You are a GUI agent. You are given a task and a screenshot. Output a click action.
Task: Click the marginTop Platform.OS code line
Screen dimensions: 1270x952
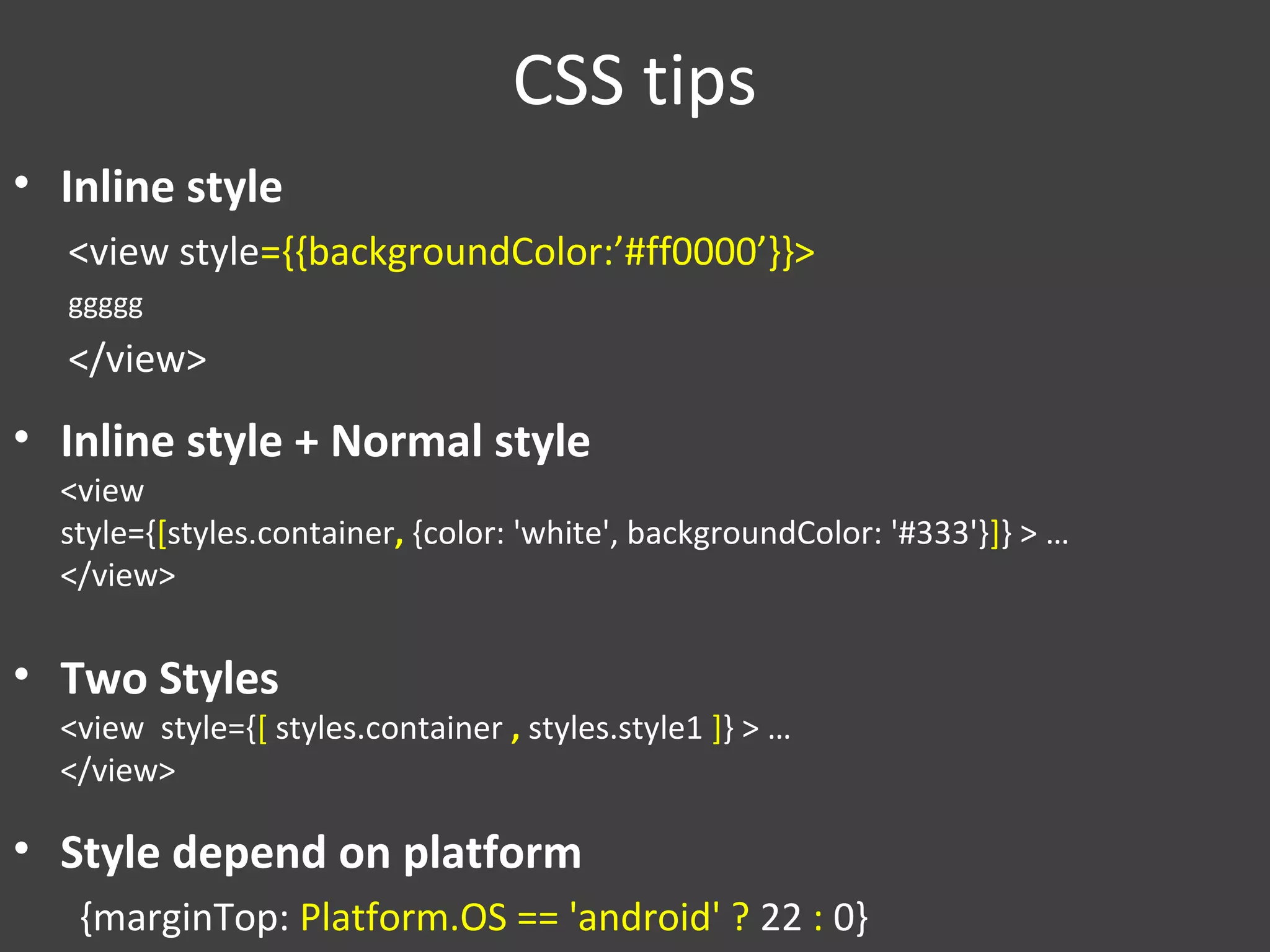474,917
